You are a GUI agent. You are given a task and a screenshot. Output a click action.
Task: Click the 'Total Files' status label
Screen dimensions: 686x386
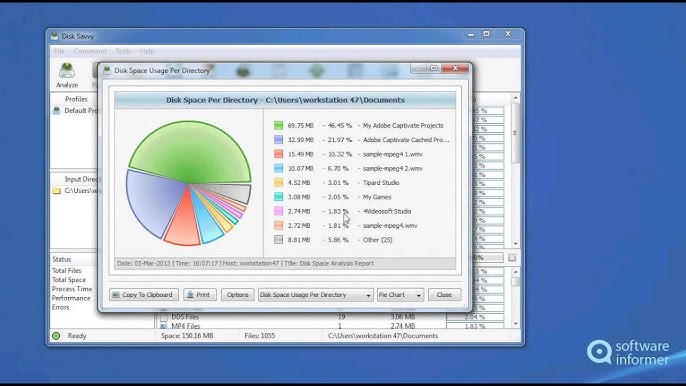[x=66, y=270]
